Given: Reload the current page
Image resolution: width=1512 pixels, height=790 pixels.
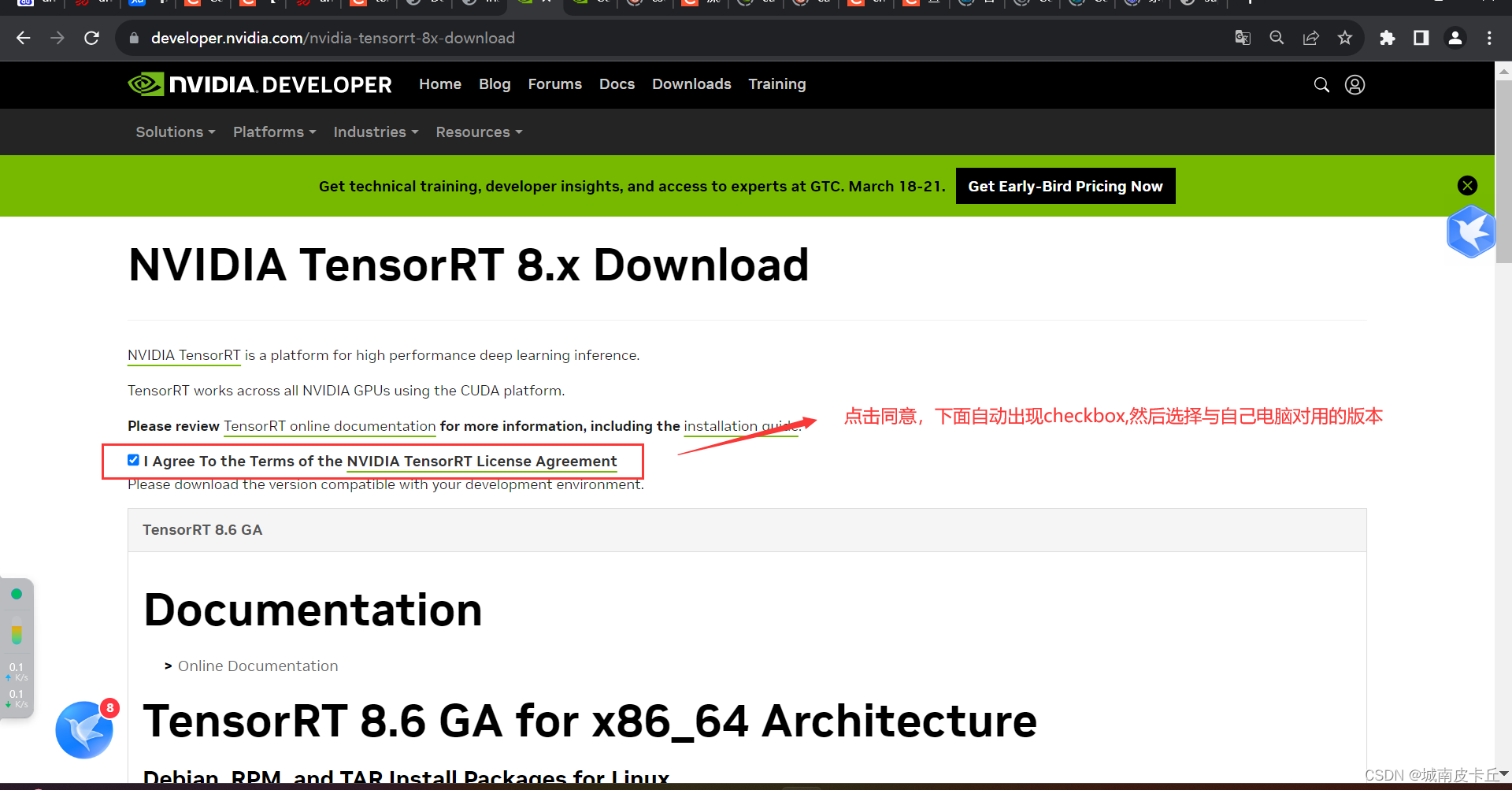Looking at the screenshot, I should pyautogui.click(x=91, y=38).
